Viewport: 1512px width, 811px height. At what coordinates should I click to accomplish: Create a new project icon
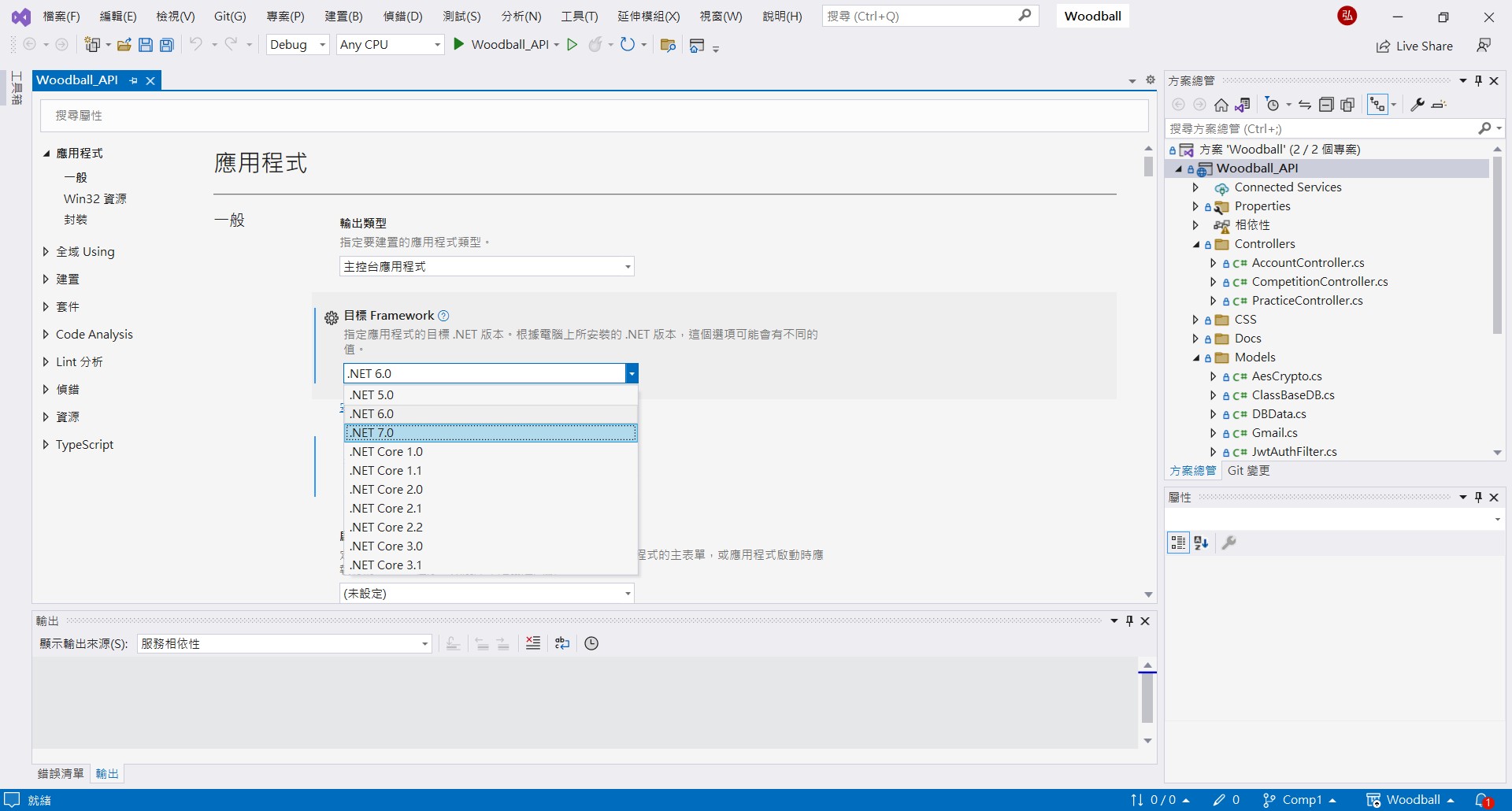click(x=93, y=45)
